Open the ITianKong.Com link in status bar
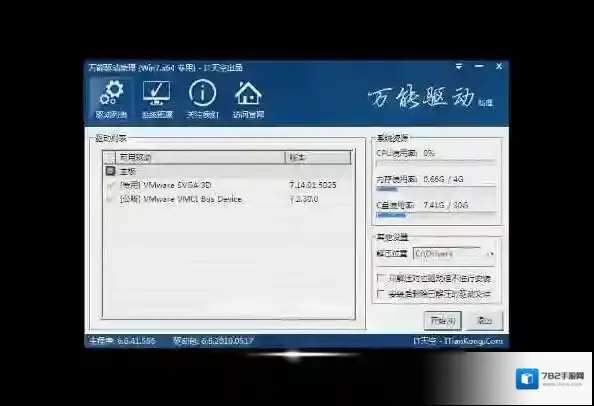594x406 pixels. click(474, 341)
